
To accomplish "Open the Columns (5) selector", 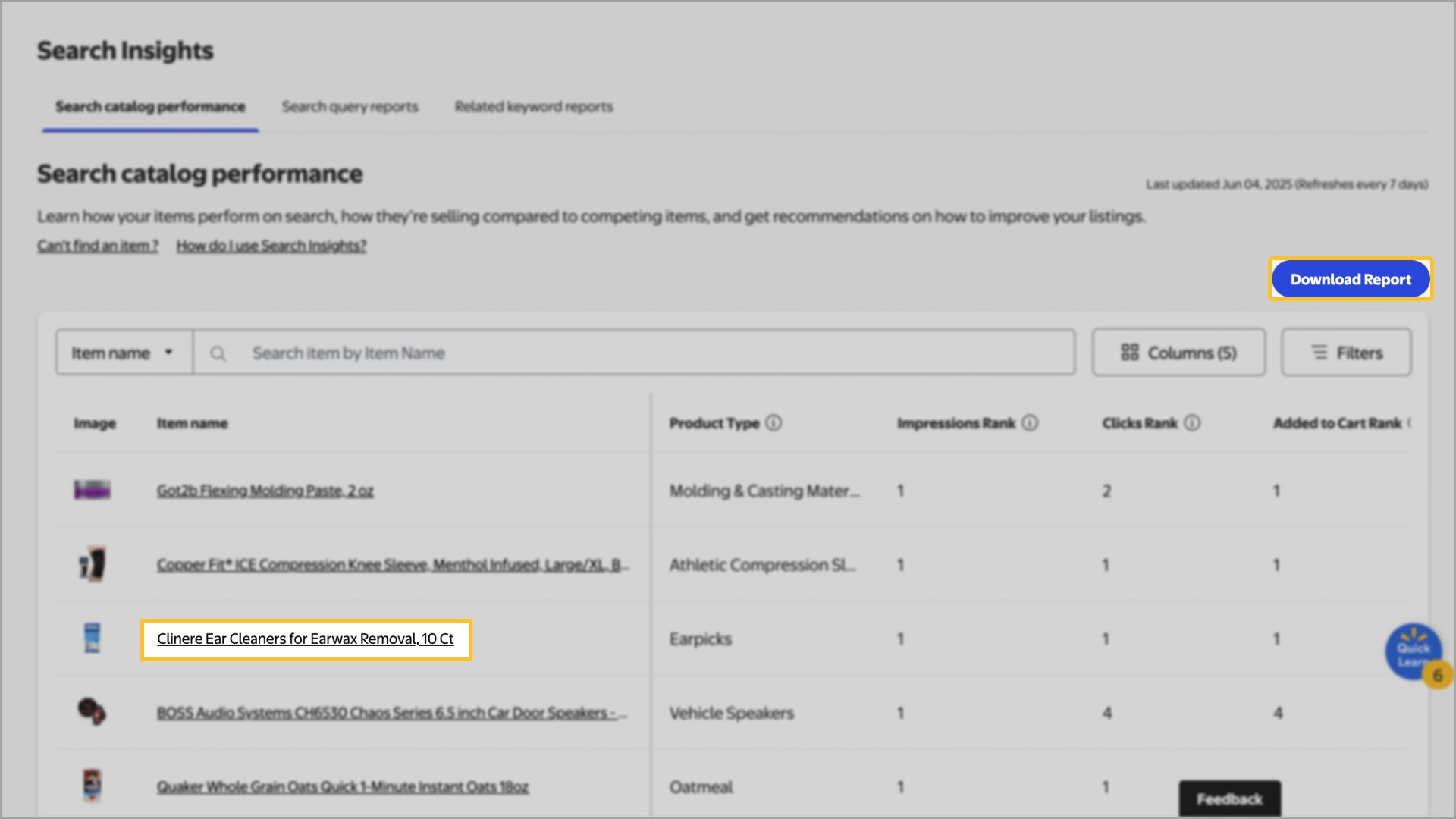I will (1178, 353).
